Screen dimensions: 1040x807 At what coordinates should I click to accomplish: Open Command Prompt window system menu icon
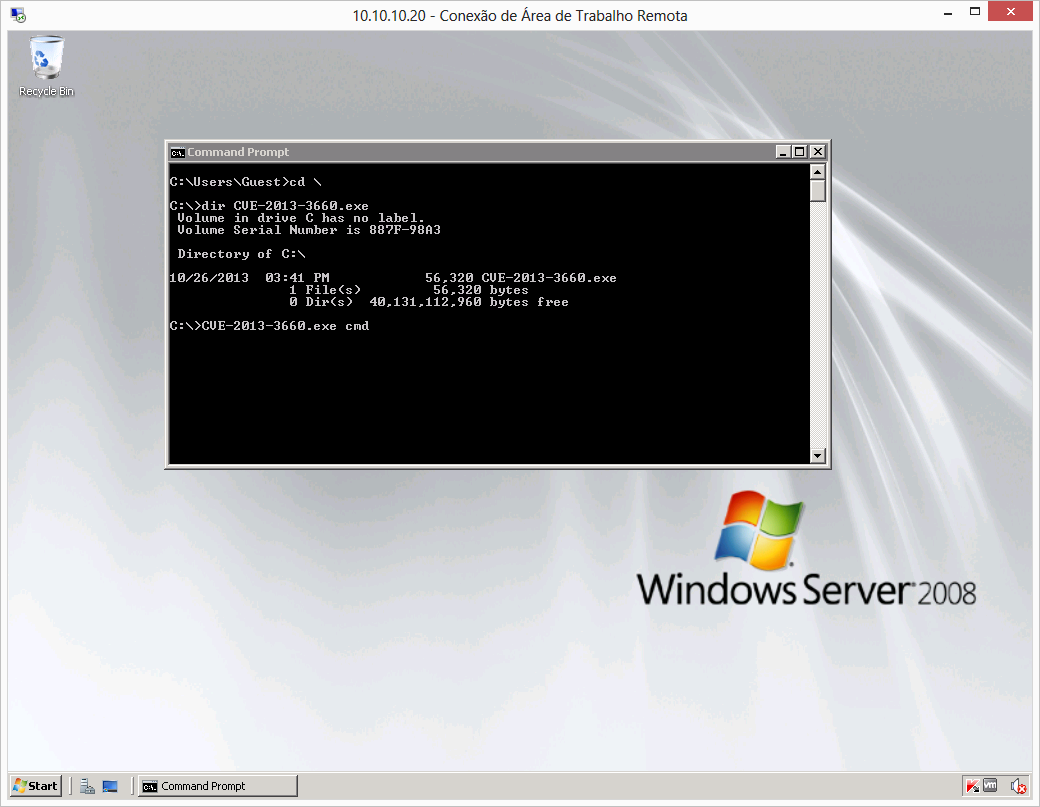coord(177,153)
